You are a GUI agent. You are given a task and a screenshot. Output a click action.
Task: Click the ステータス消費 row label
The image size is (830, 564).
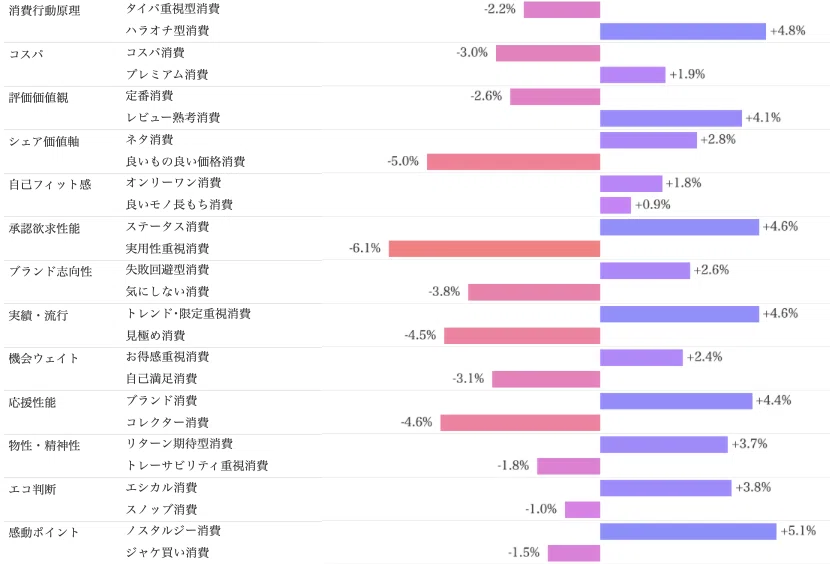click(x=167, y=227)
